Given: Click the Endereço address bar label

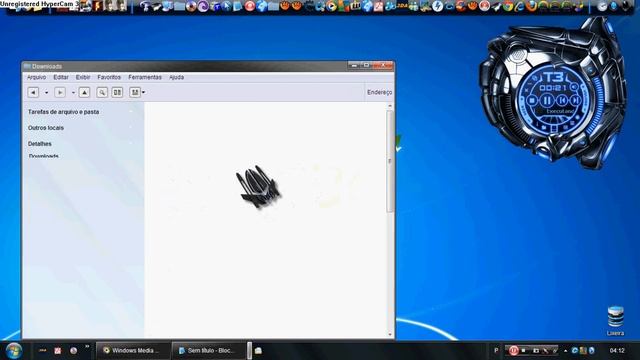Looking at the screenshot, I should point(379,93).
